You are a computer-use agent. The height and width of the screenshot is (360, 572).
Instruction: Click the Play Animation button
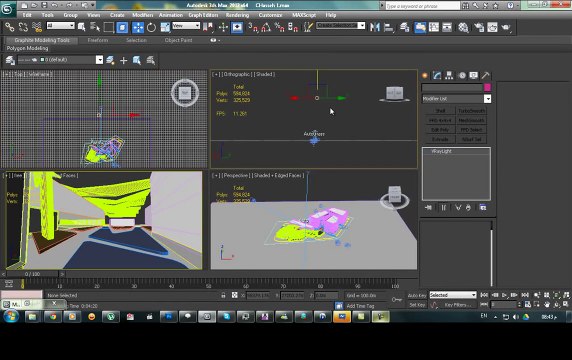tap(505, 295)
